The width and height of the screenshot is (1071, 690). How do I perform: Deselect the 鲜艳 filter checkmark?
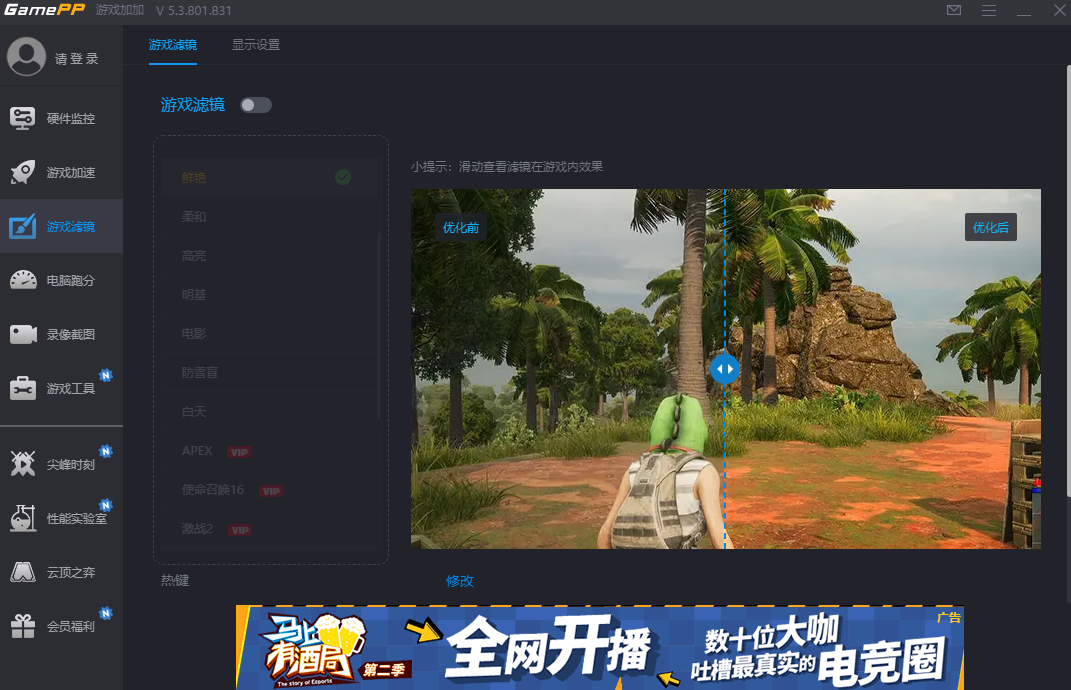[343, 176]
